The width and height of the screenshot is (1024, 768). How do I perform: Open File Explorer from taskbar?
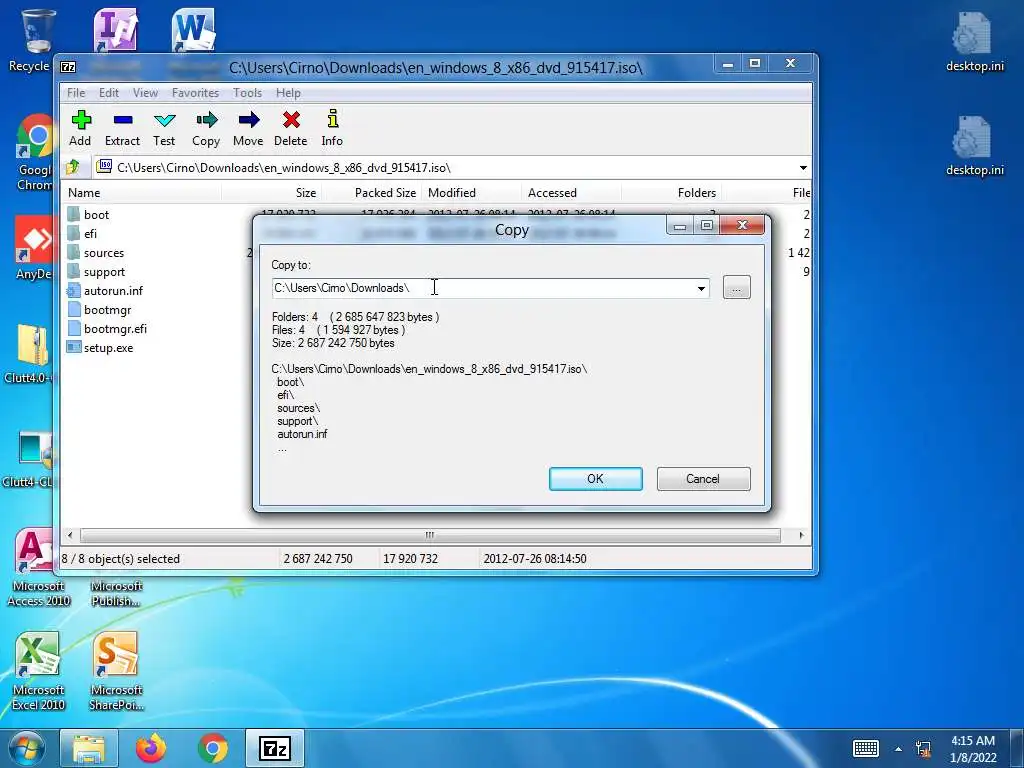click(89, 748)
